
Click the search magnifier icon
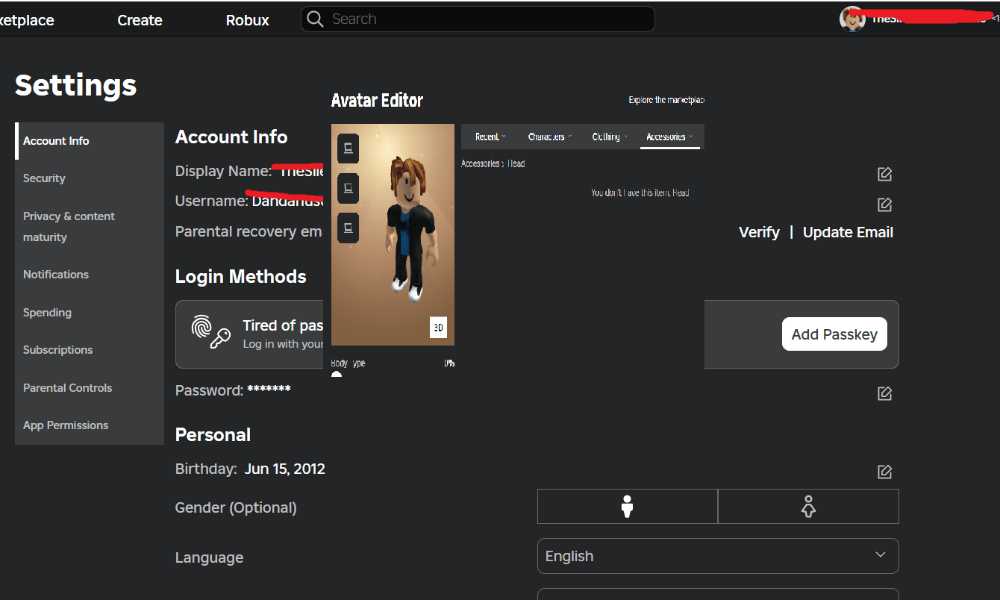pos(314,19)
